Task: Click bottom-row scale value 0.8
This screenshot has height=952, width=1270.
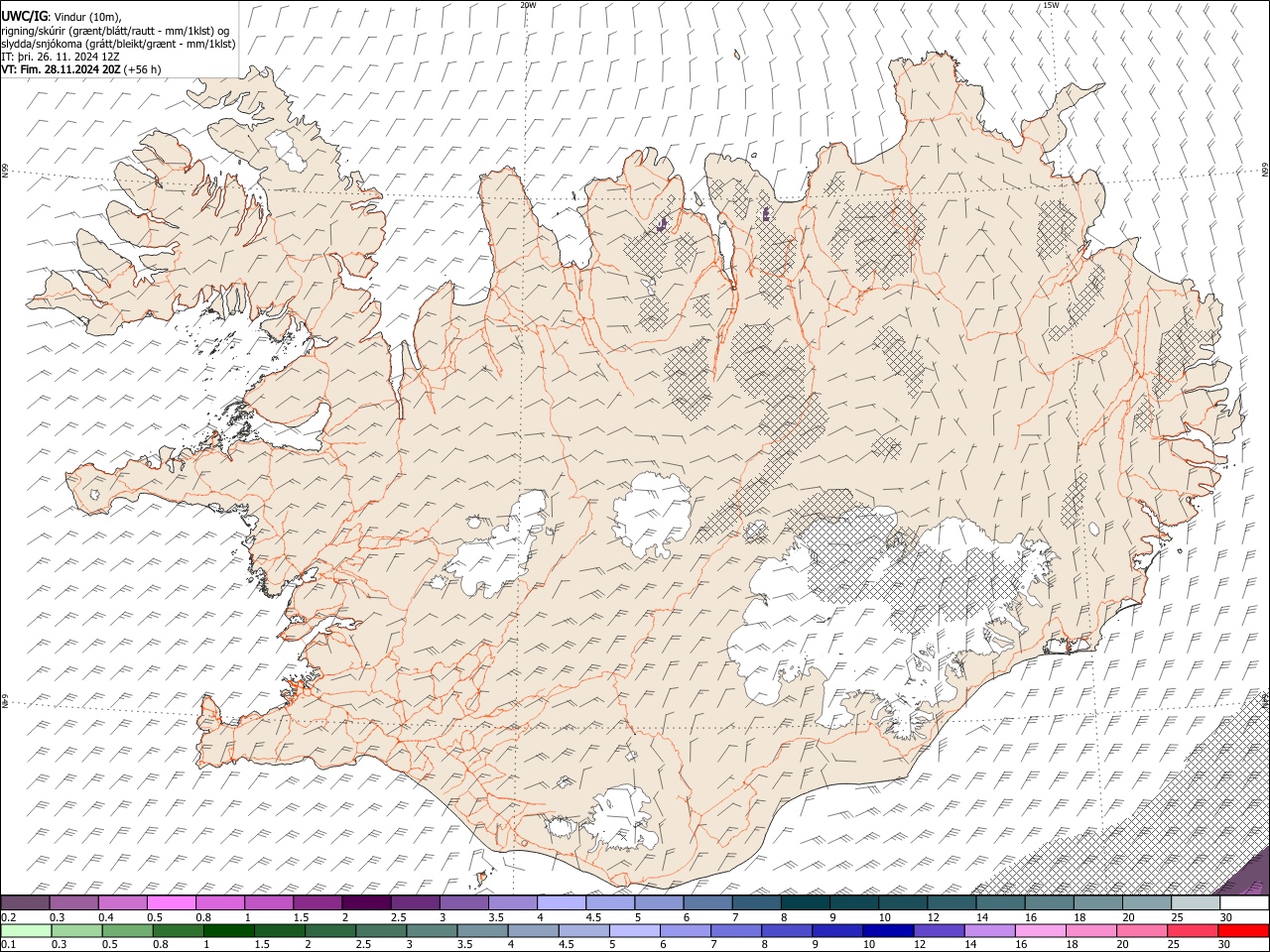Action: 161,944
